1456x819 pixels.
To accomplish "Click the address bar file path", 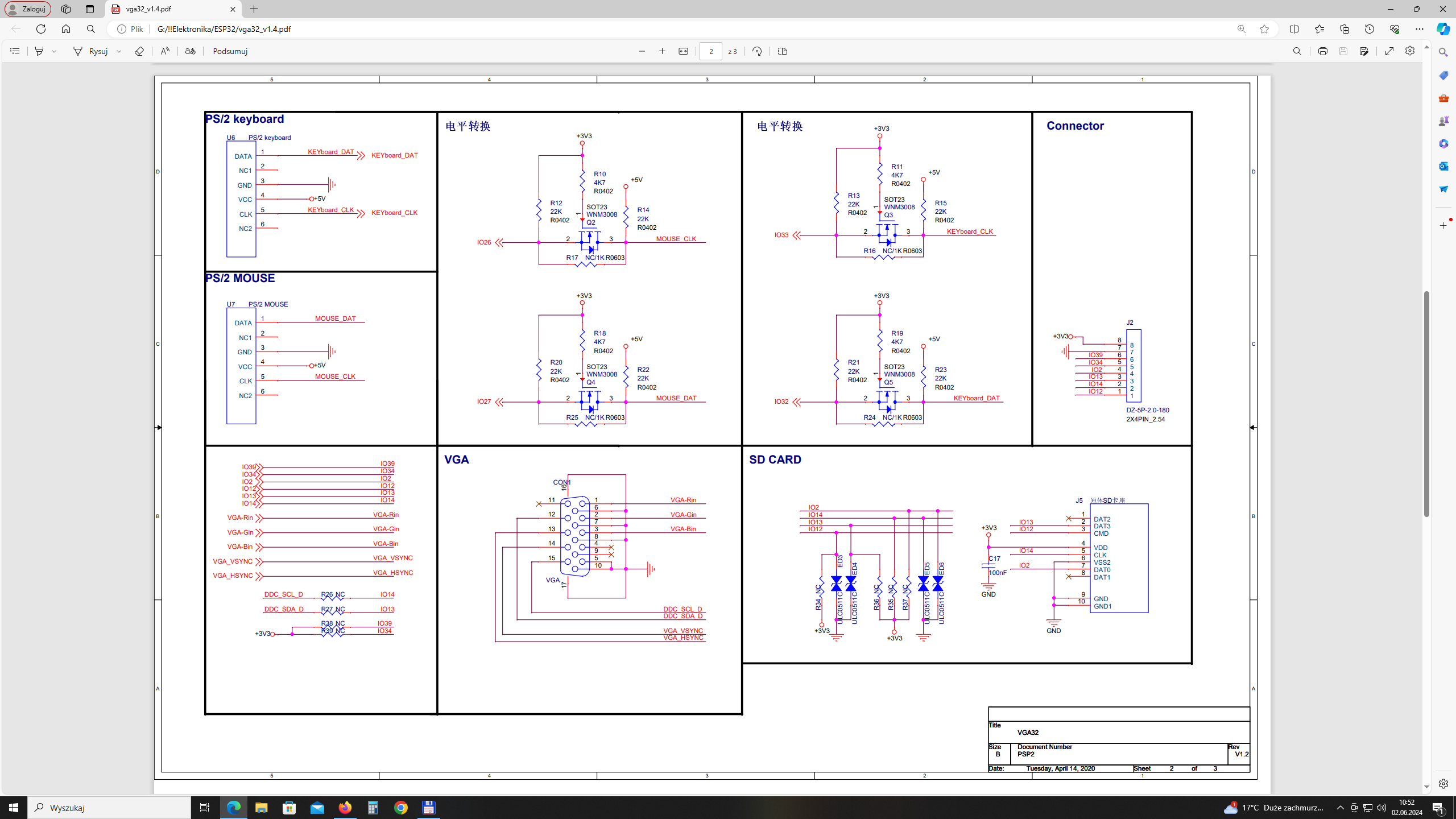I will [224, 29].
